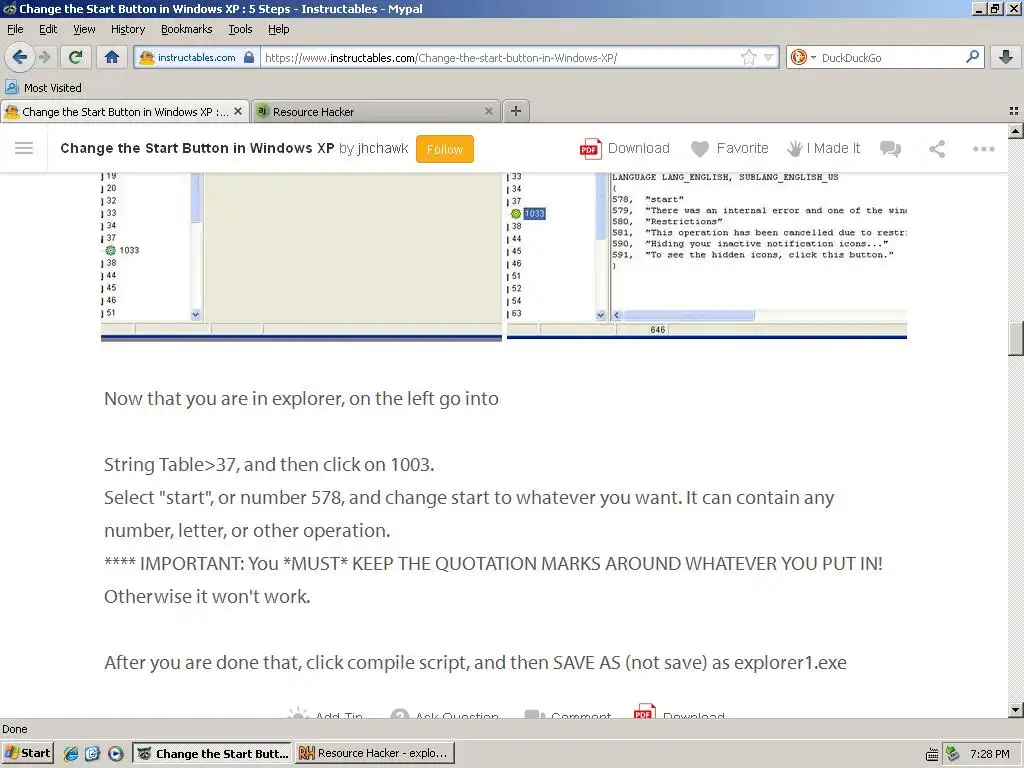Close the Resource Hacker tab
1024x768 pixels.
point(488,112)
